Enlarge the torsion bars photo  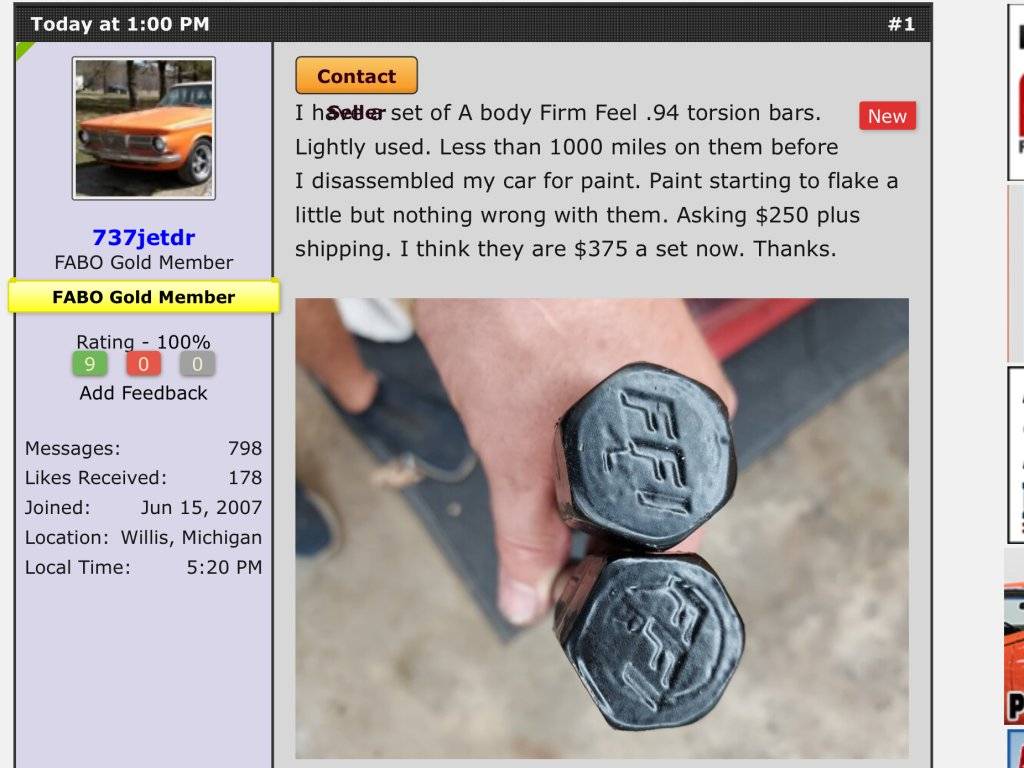(x=601, y=528)
